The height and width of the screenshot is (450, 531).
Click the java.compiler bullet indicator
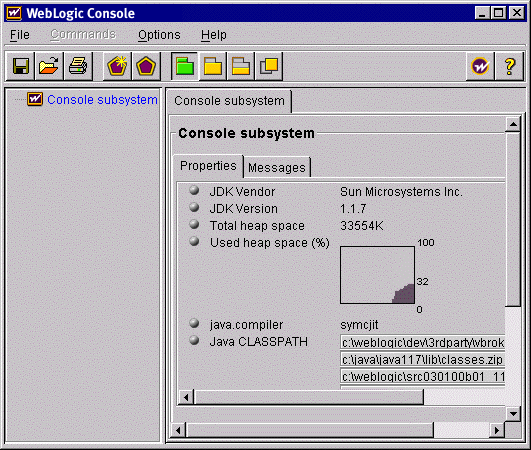(194, 323)
